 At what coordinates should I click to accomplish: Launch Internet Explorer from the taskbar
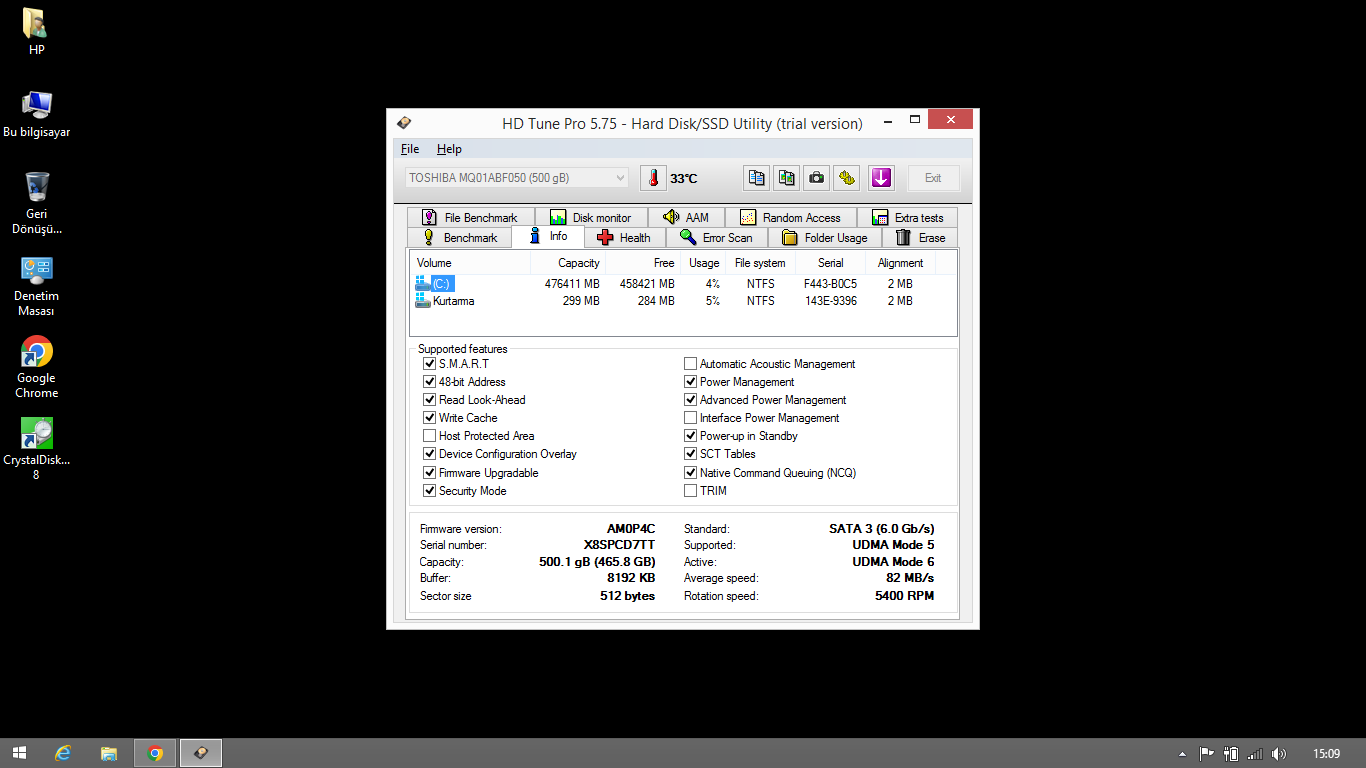click(x=63, y=753)
